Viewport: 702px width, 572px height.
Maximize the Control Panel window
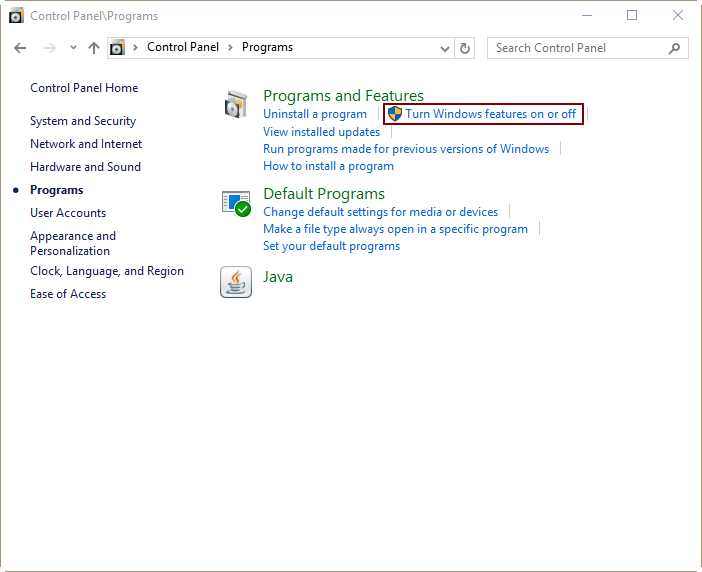[x=632, y=15]
